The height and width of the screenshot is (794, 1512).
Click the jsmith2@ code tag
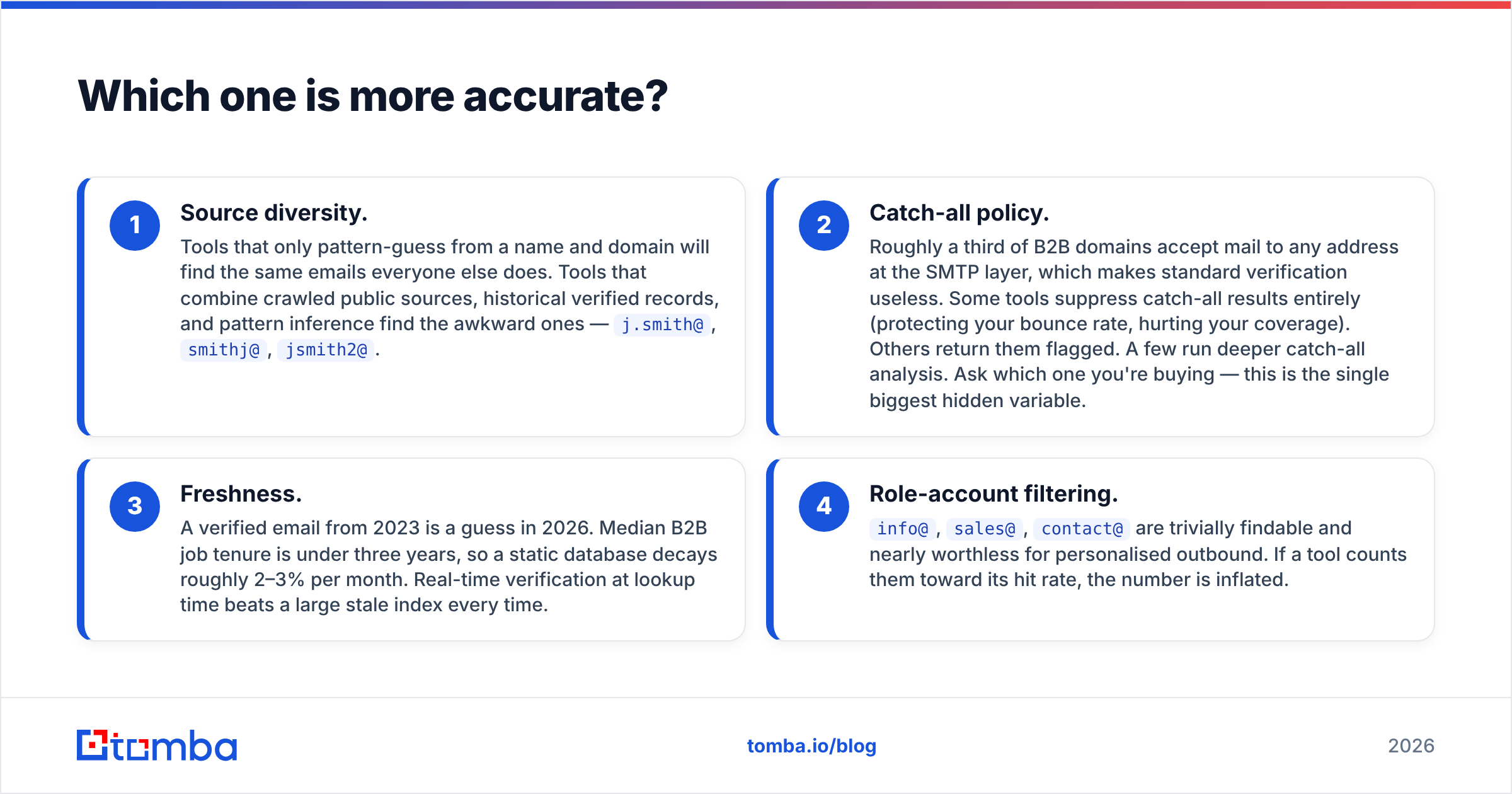click(326, 350)
